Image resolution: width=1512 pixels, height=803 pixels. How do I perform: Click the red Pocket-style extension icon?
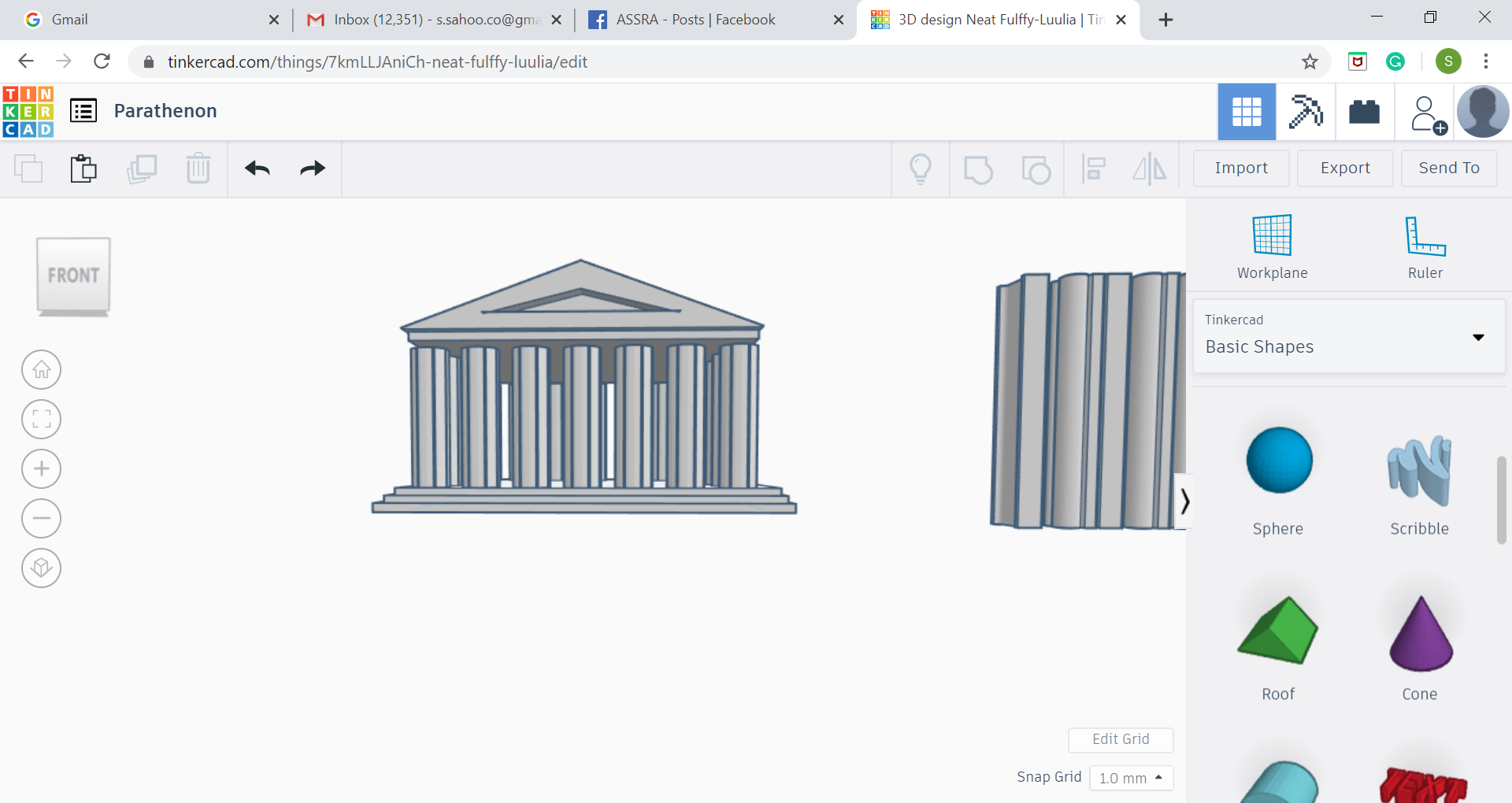(x=1358, y=61)
